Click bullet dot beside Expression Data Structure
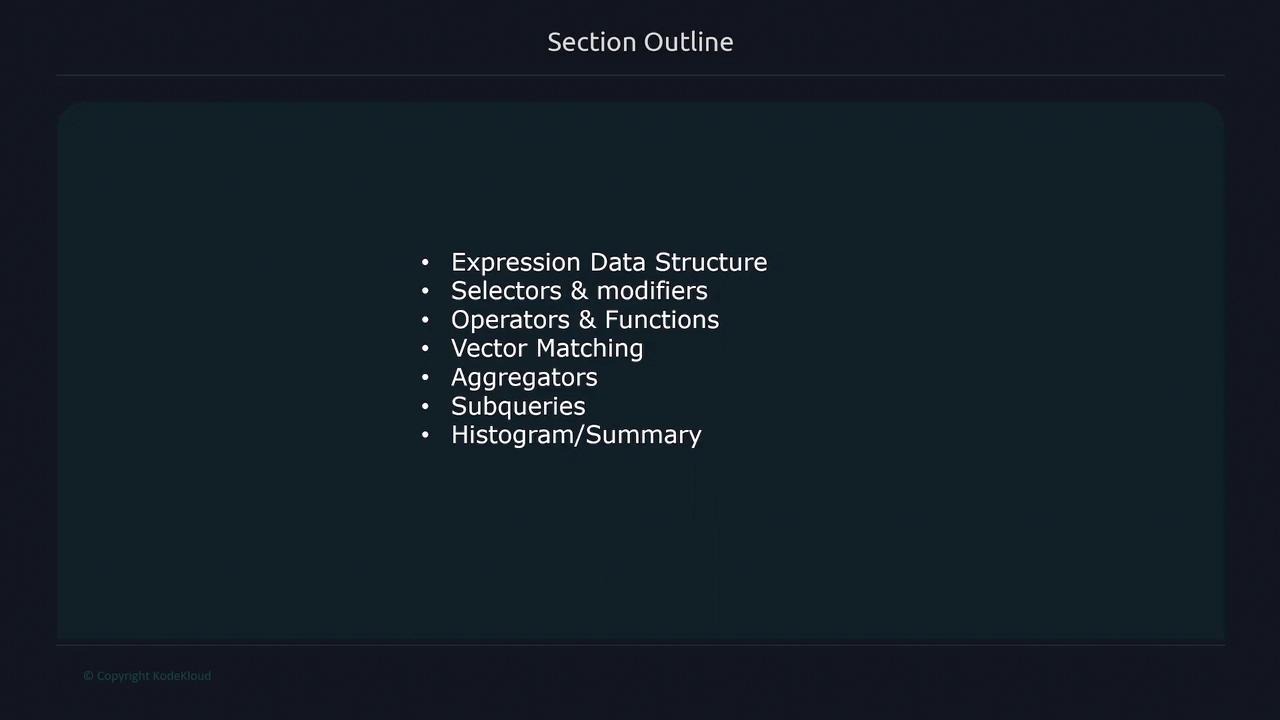Screen dimensions: 1280x720 425,262
